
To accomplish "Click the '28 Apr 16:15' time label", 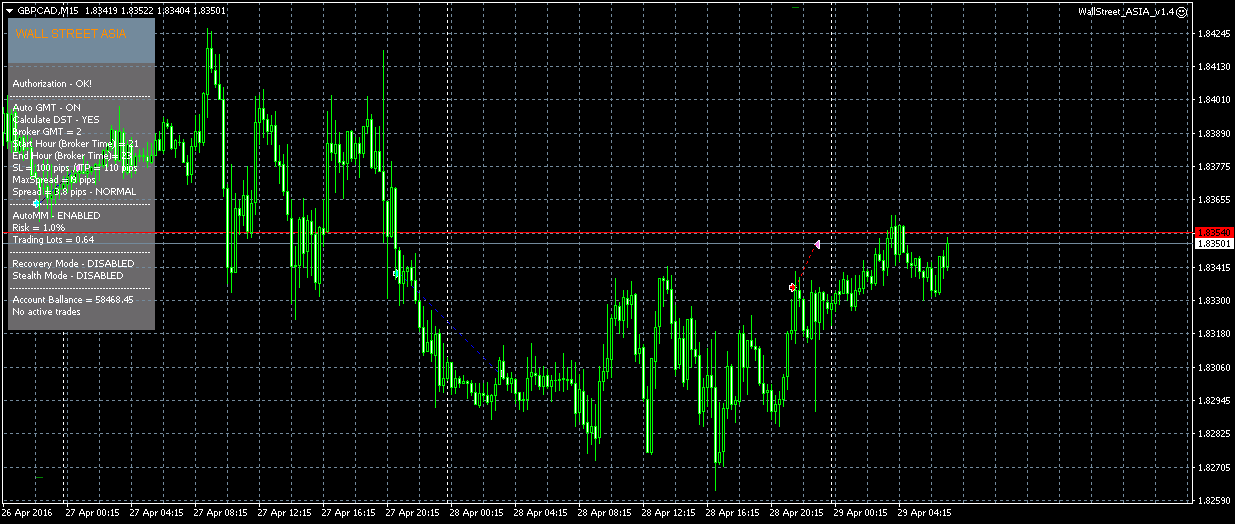I will [732, 512].
